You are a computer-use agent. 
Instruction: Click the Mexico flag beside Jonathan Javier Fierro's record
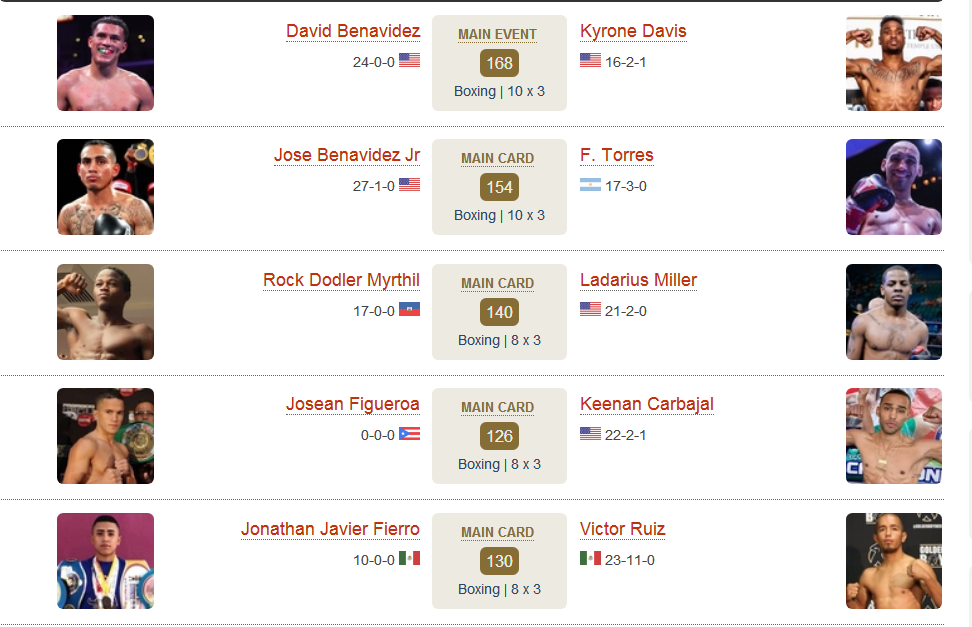[409, 558]
